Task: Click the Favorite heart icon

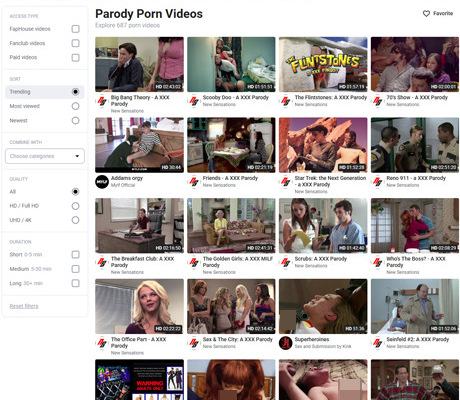Action: coord(426,14)
